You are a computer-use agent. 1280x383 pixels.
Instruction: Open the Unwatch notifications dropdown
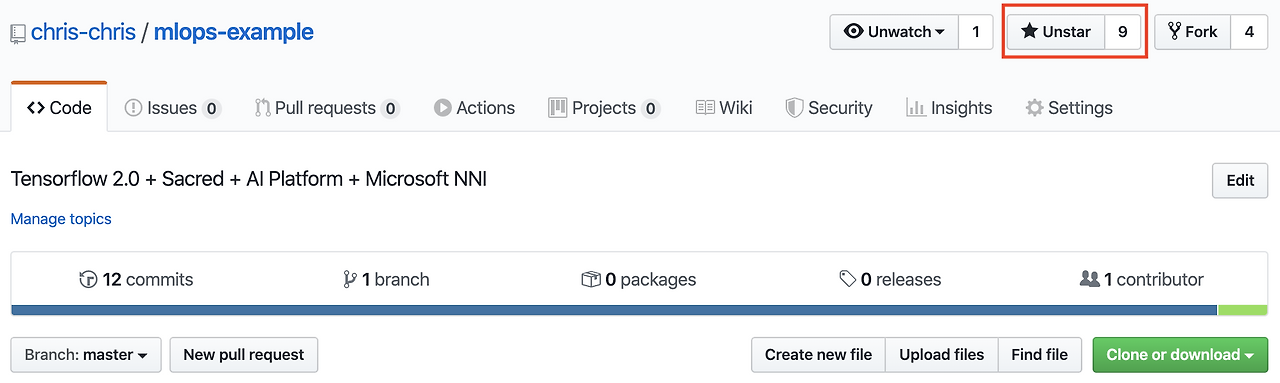(x=894, y=32)
